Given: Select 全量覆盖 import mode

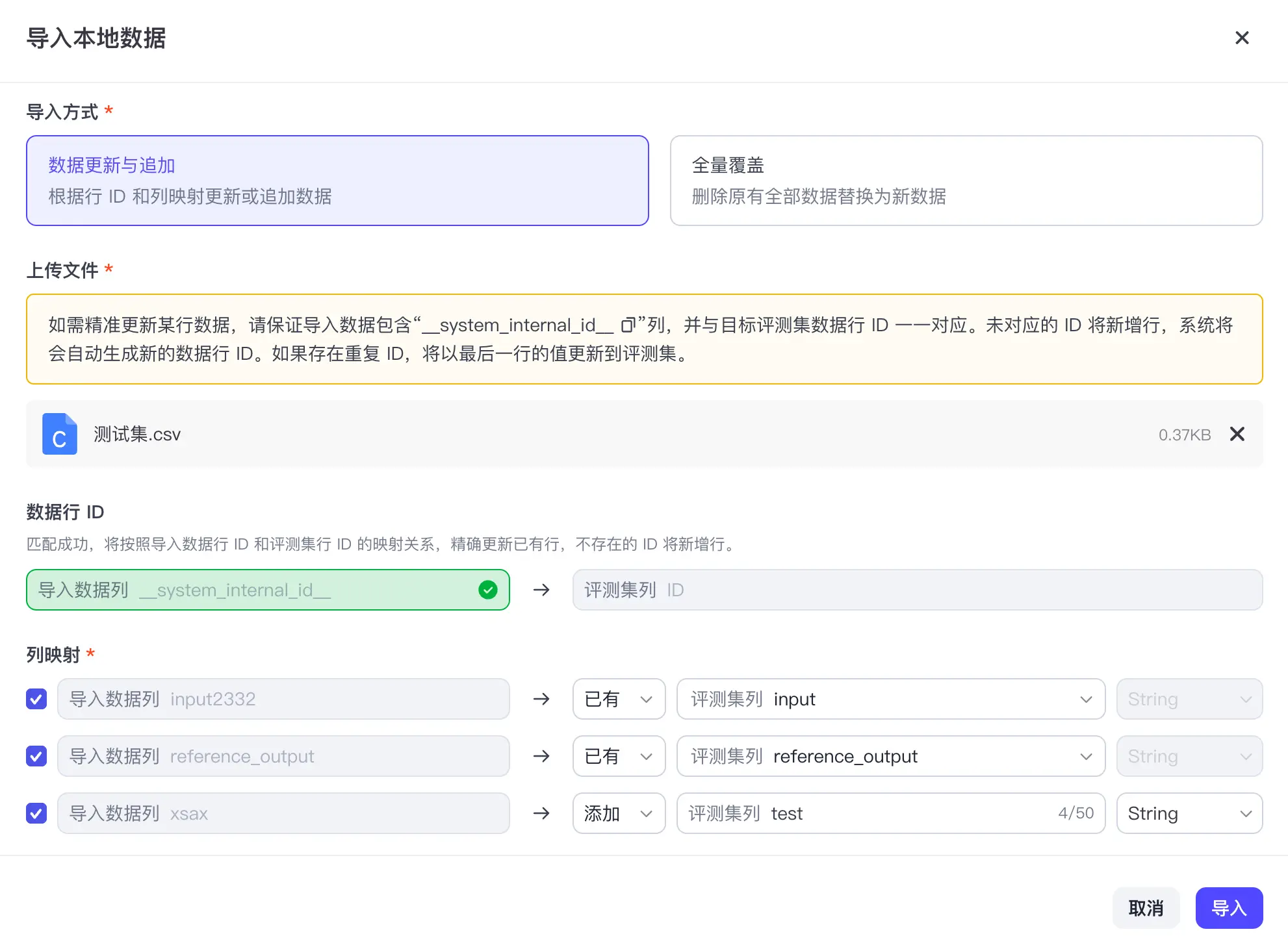Looking at the screenshot, I should (x=966, y=181).
